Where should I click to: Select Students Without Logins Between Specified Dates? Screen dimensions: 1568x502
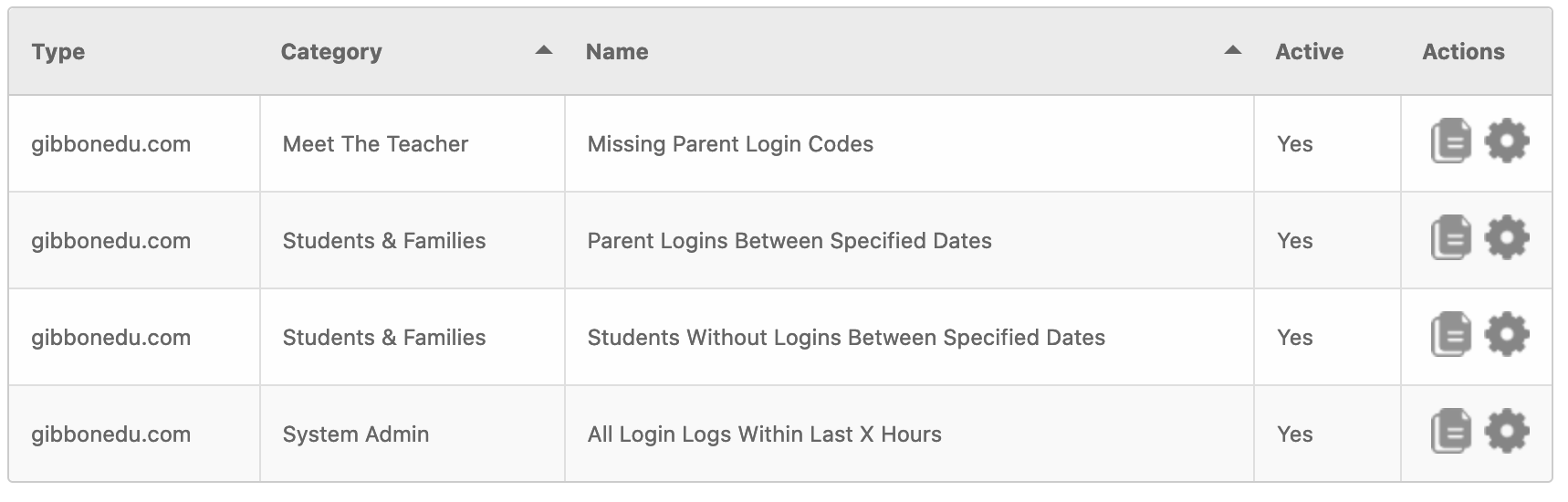coord(846,338)
